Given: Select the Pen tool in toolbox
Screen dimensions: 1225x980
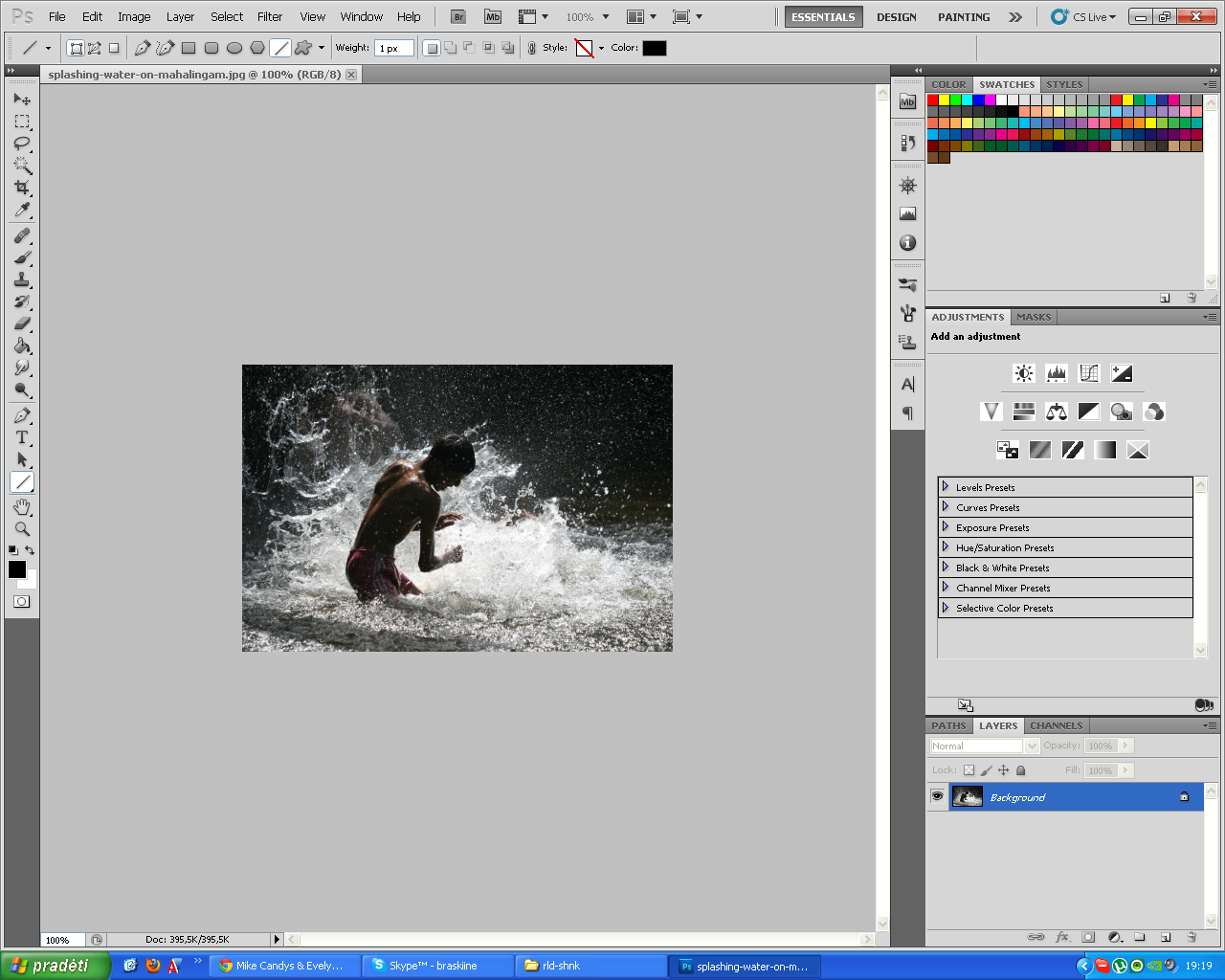Looking at the screenshot, I should [x=22, y=415].
